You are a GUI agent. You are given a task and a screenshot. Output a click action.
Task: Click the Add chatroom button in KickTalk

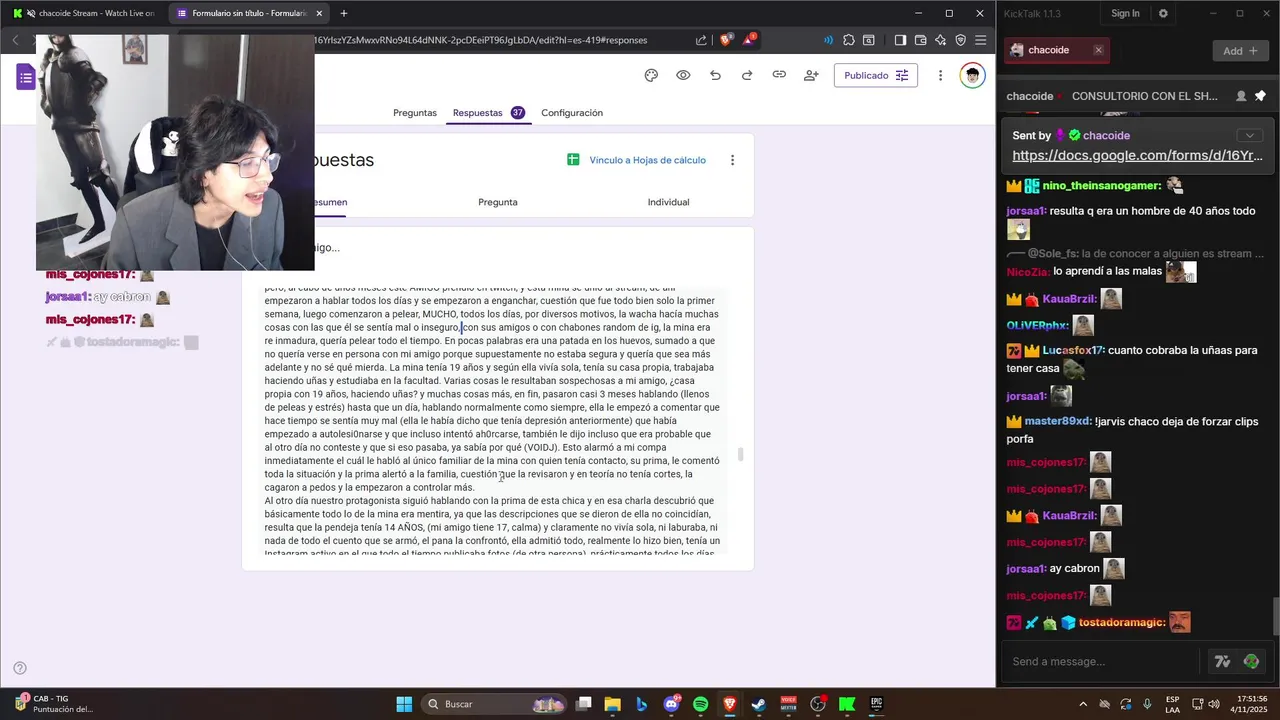pos(1241,51)
